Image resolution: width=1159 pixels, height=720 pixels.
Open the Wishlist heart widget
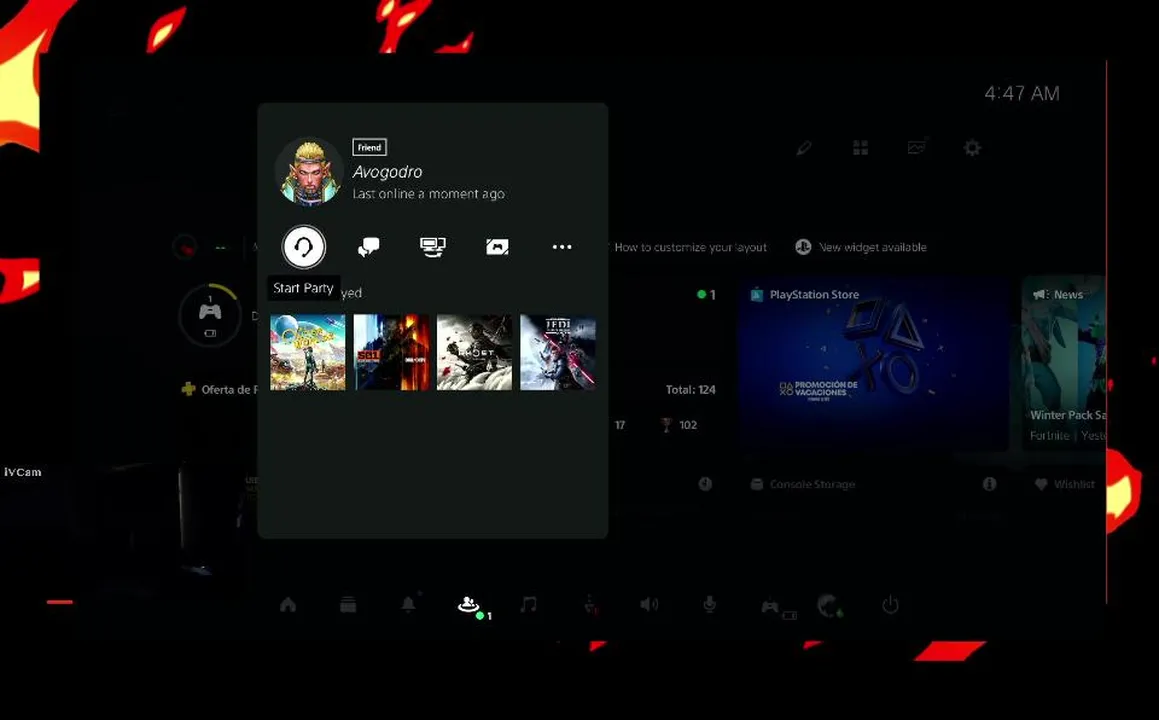(x=1065, y=484)
